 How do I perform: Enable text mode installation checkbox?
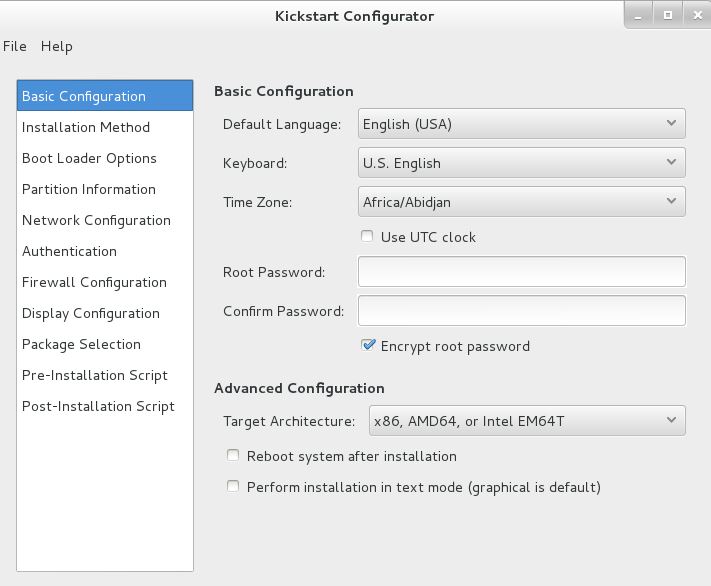233,487
